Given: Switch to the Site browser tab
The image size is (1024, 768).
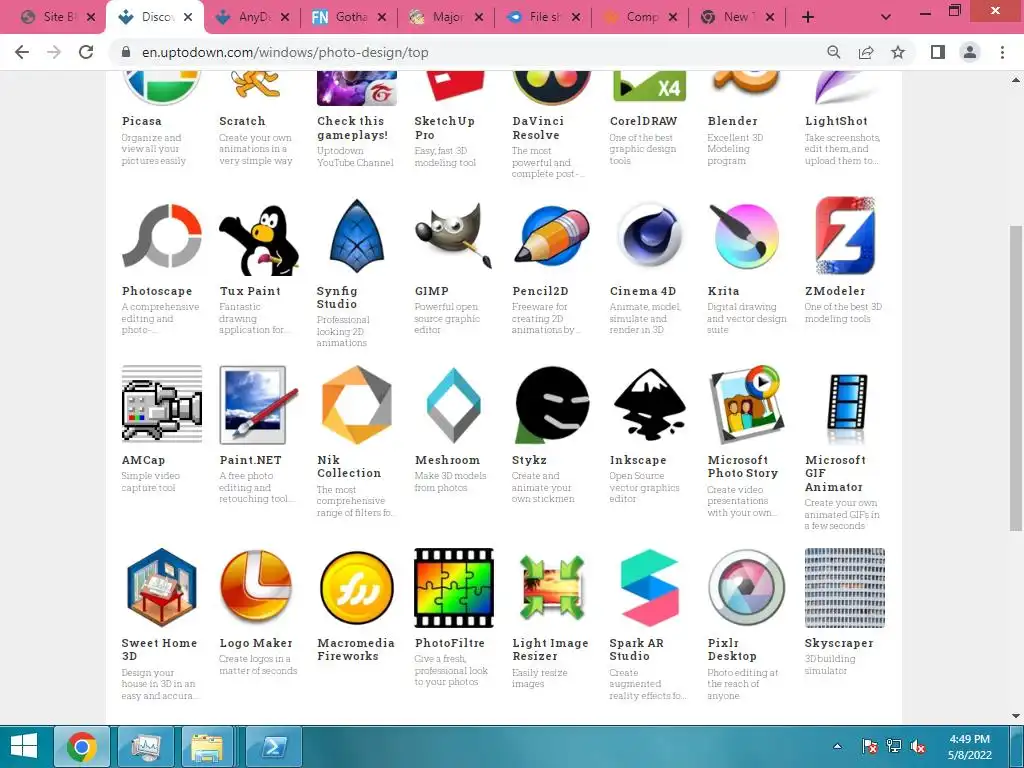Looking at the screenshot, I should click(57, 17).
